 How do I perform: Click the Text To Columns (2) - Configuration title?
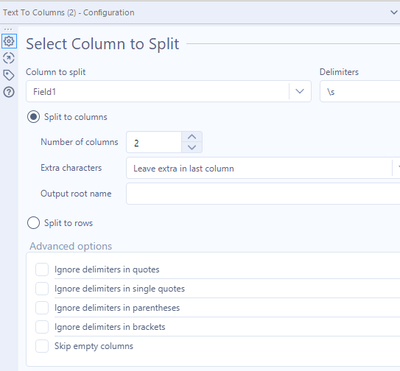[x=69, y=13]
